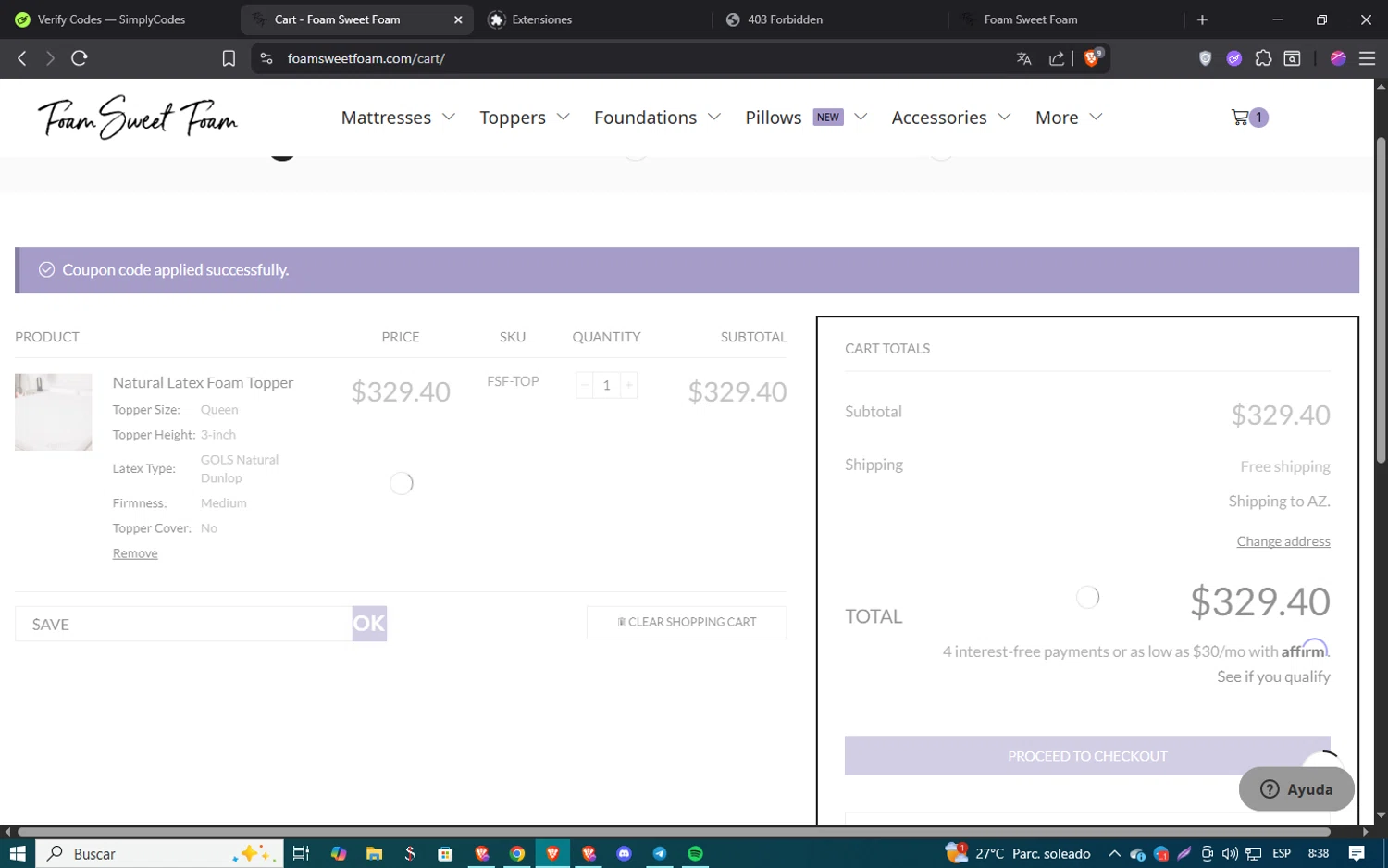
Task: Click Proceed to Checkout button
Action: click(1087, 756)
